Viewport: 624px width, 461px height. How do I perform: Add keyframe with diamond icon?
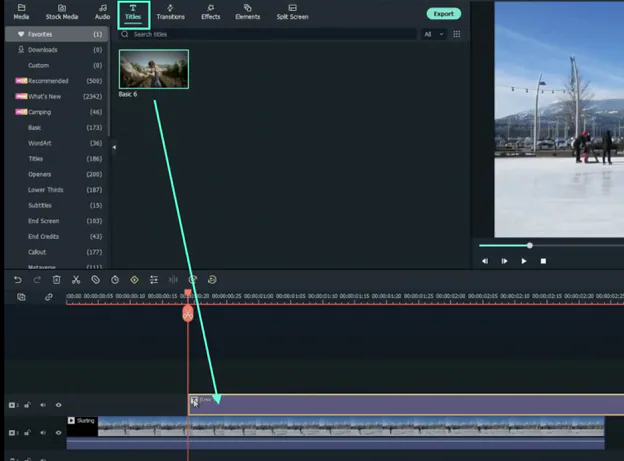tap(135, 280)
